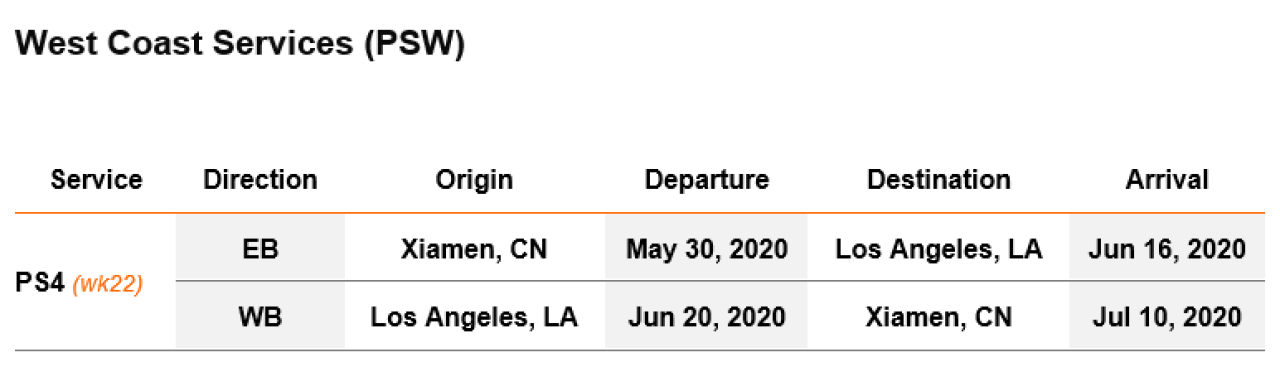This screenshot has width=1280, height=391.
Task: Select the Destination column header
Action: click(939, 180)
